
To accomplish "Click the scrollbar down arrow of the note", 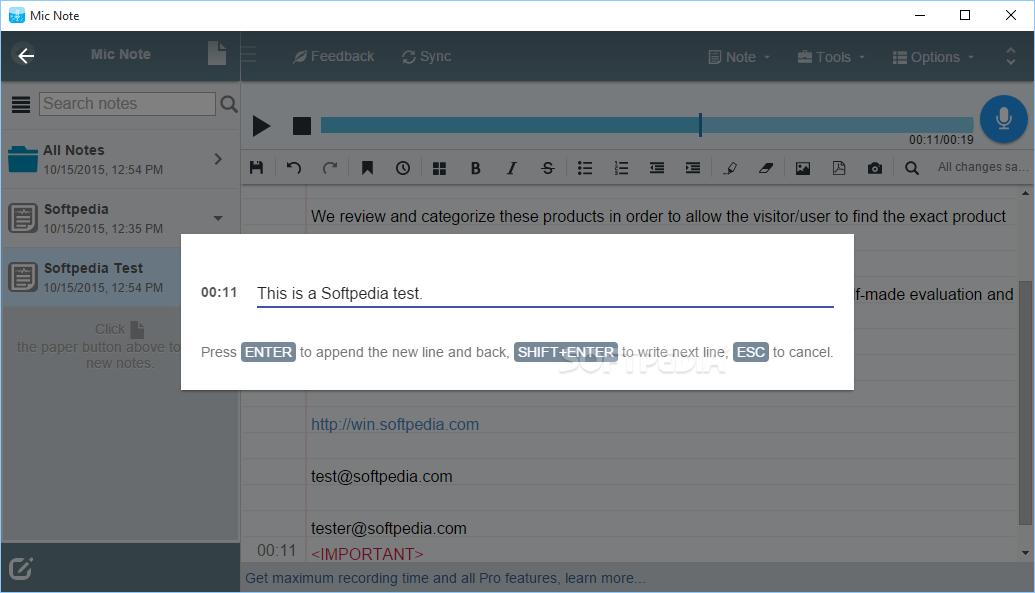I will pos(1025,553).
